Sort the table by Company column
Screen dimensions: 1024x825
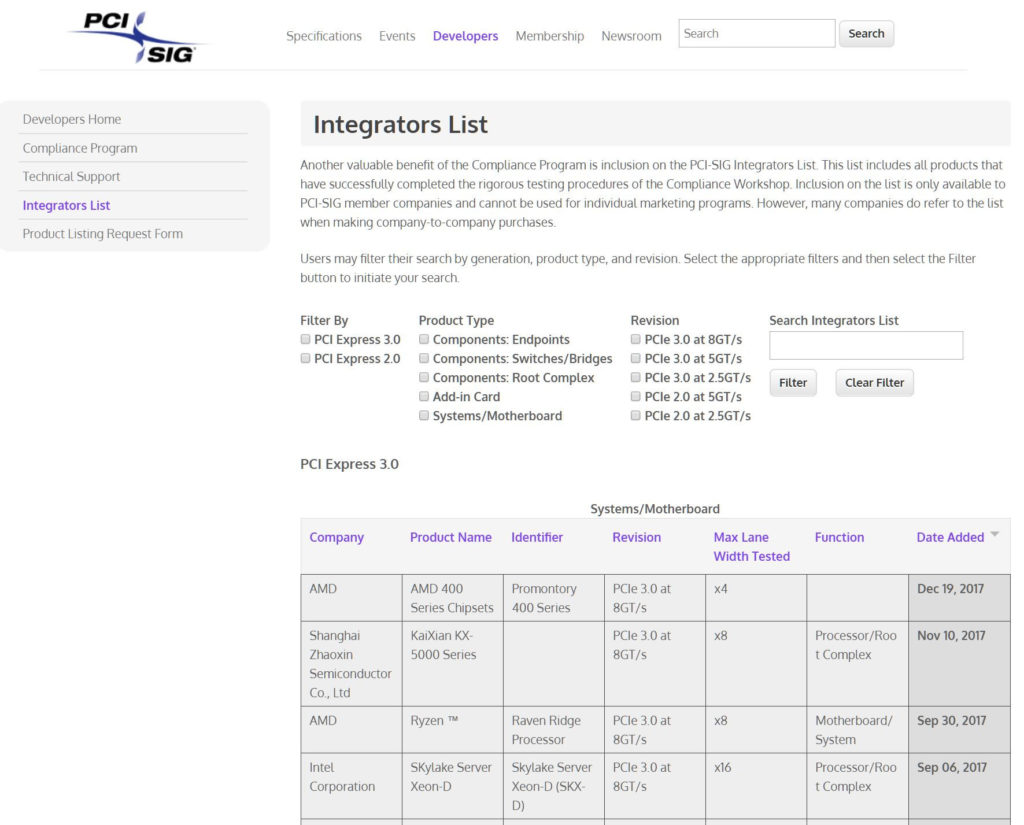[336, 537]
